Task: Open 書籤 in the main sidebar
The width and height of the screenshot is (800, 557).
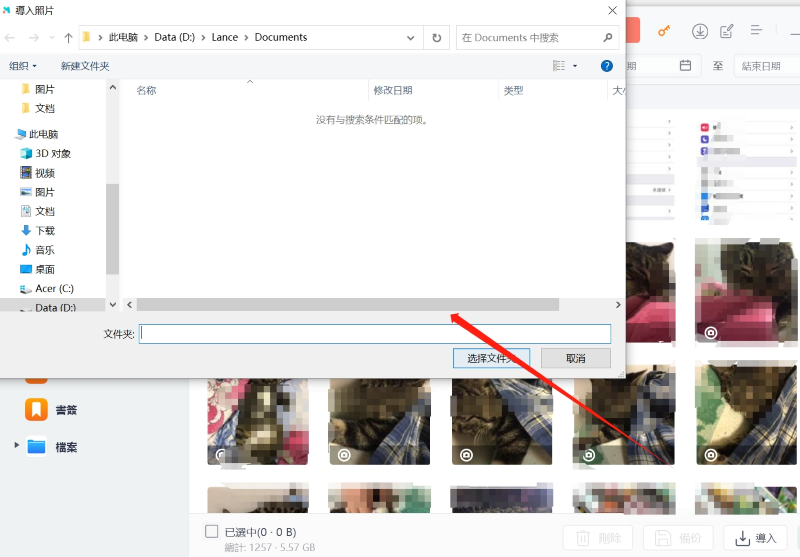Action: tap(51, 410)
